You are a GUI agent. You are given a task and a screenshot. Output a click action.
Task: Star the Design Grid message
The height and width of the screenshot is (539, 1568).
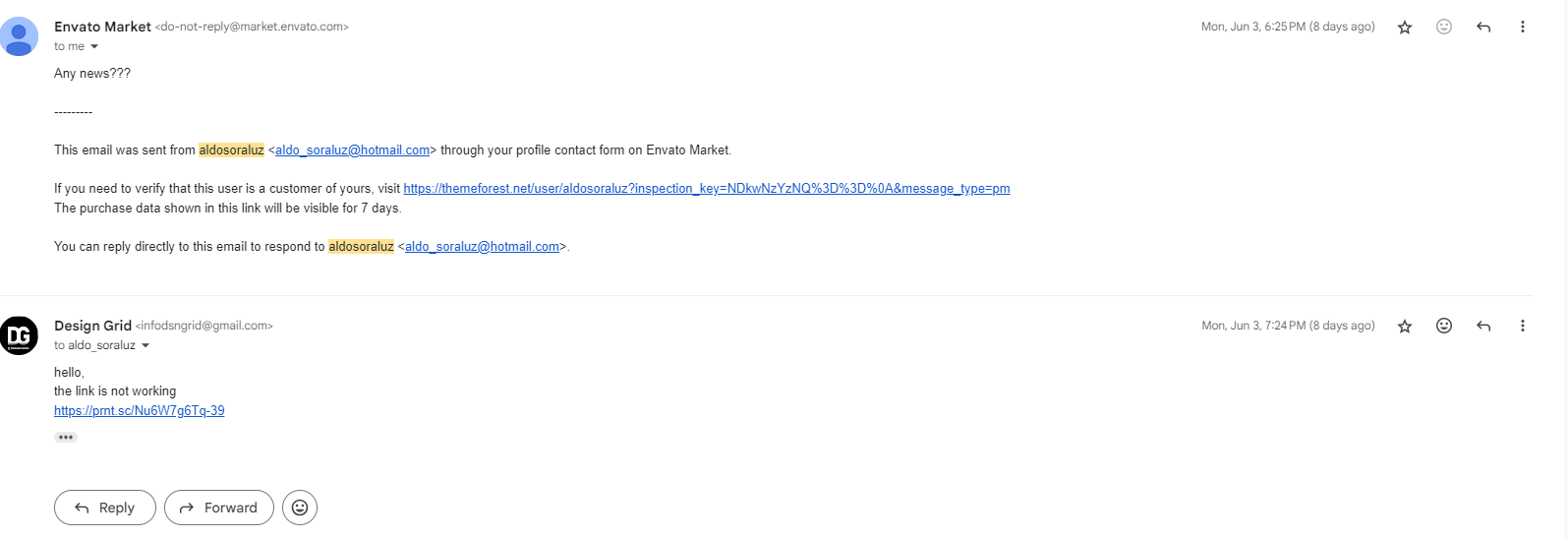(x=1405, y=327)
